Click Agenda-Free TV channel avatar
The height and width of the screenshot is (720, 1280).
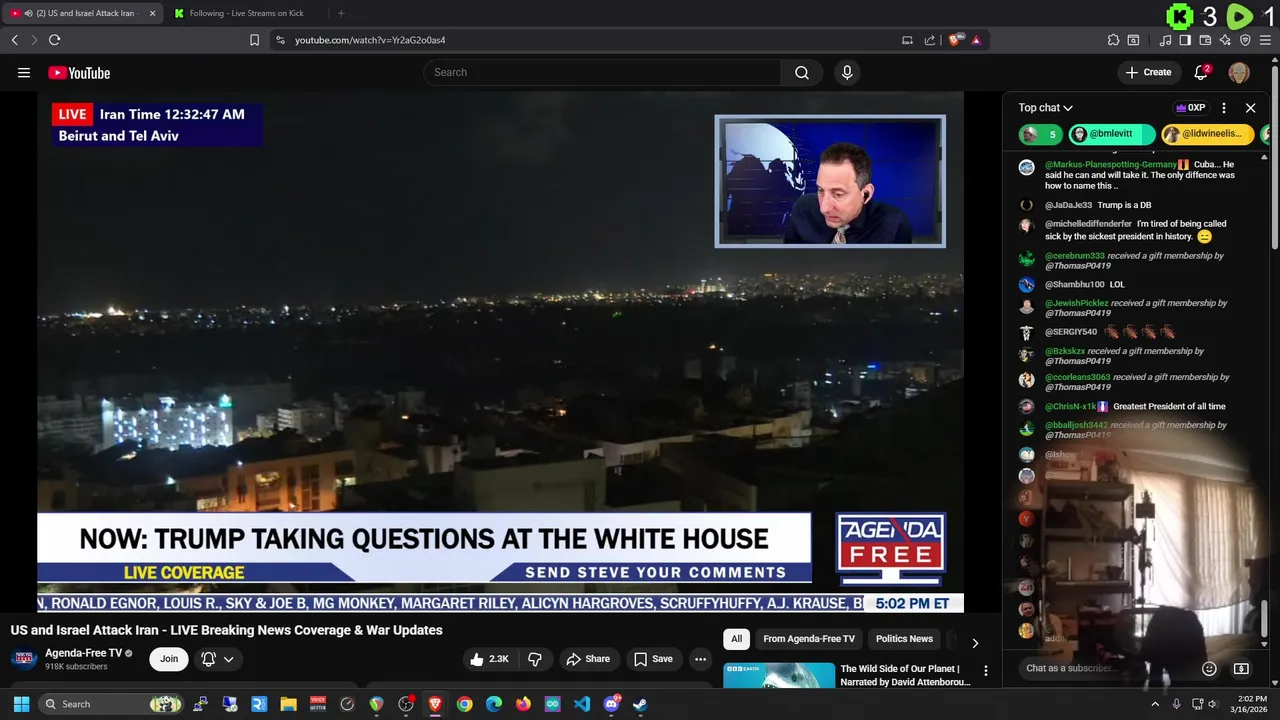[x=25, y=659]
